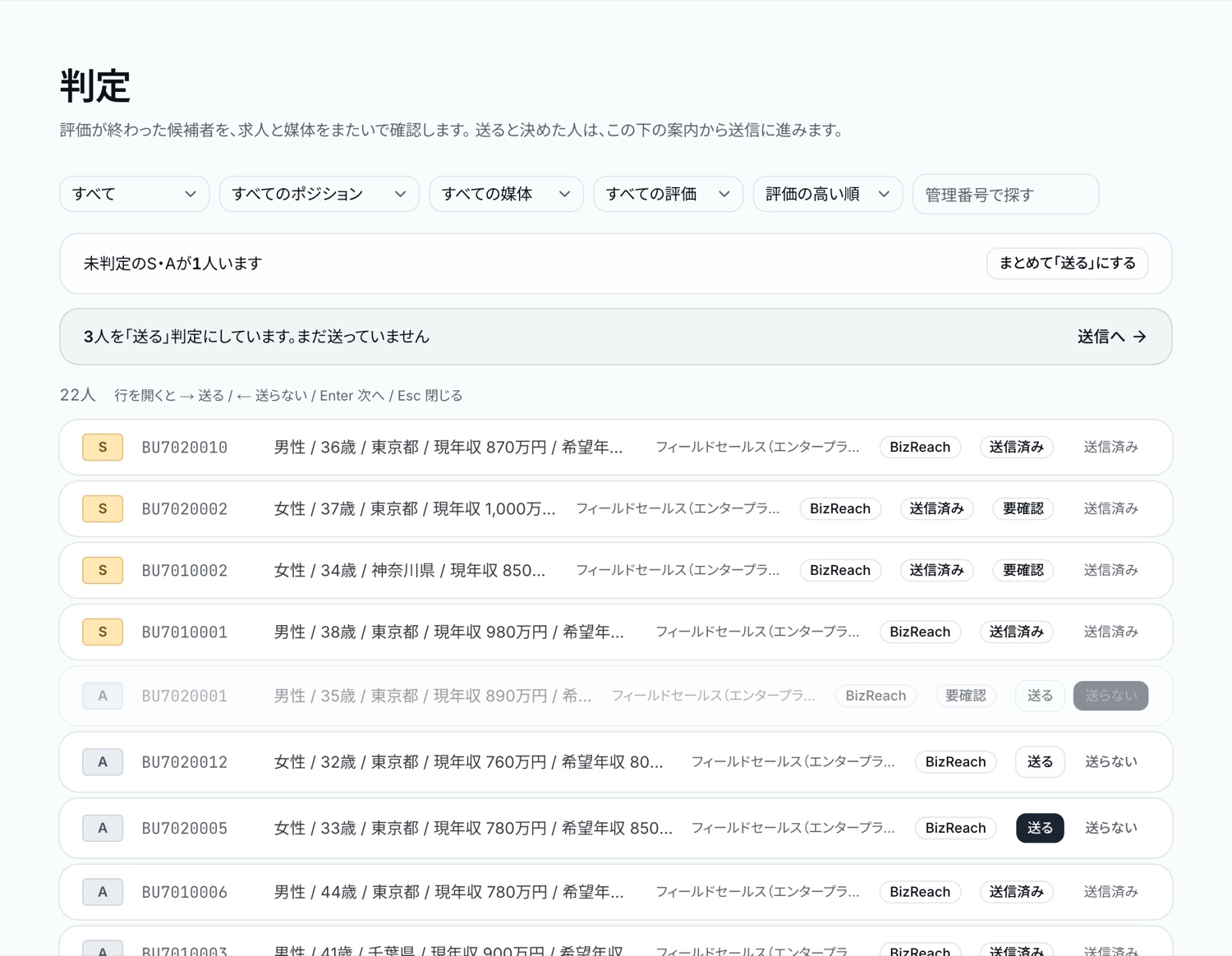1232x956 pixels.
Task: Click 送る for candidate BU7020012
Action: pos(1040,762)
